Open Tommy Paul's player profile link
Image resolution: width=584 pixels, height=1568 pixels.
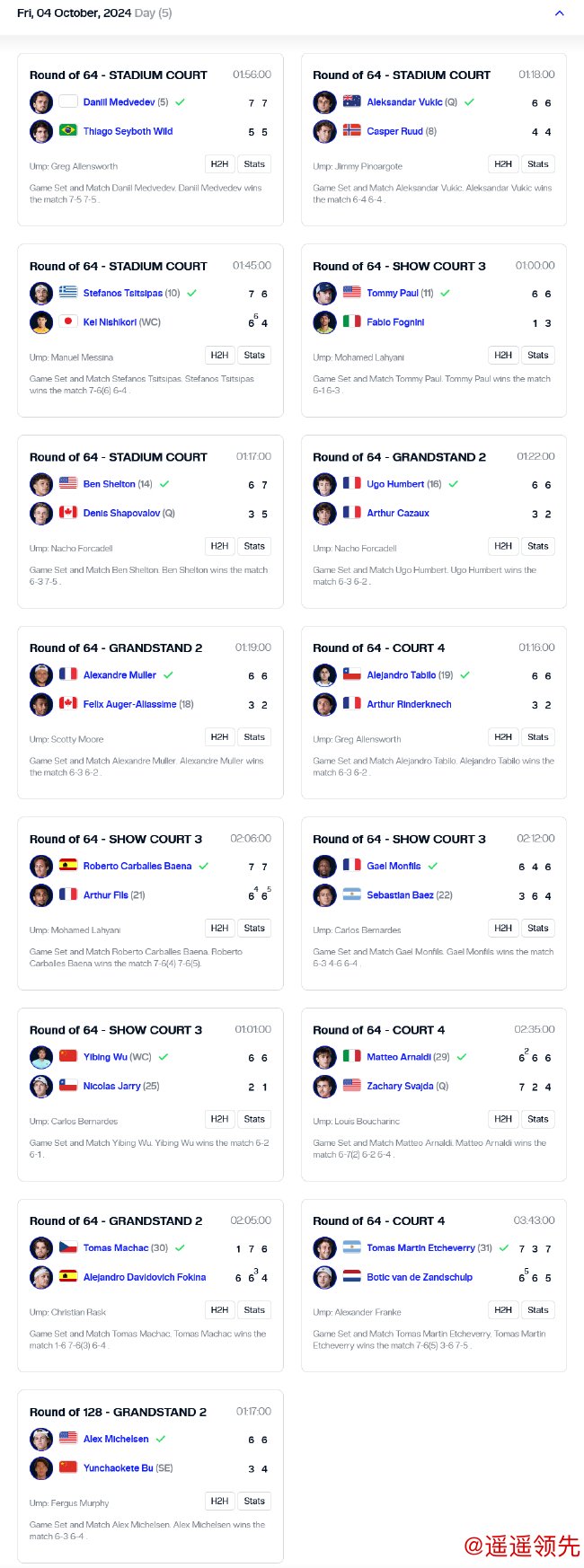393,293
